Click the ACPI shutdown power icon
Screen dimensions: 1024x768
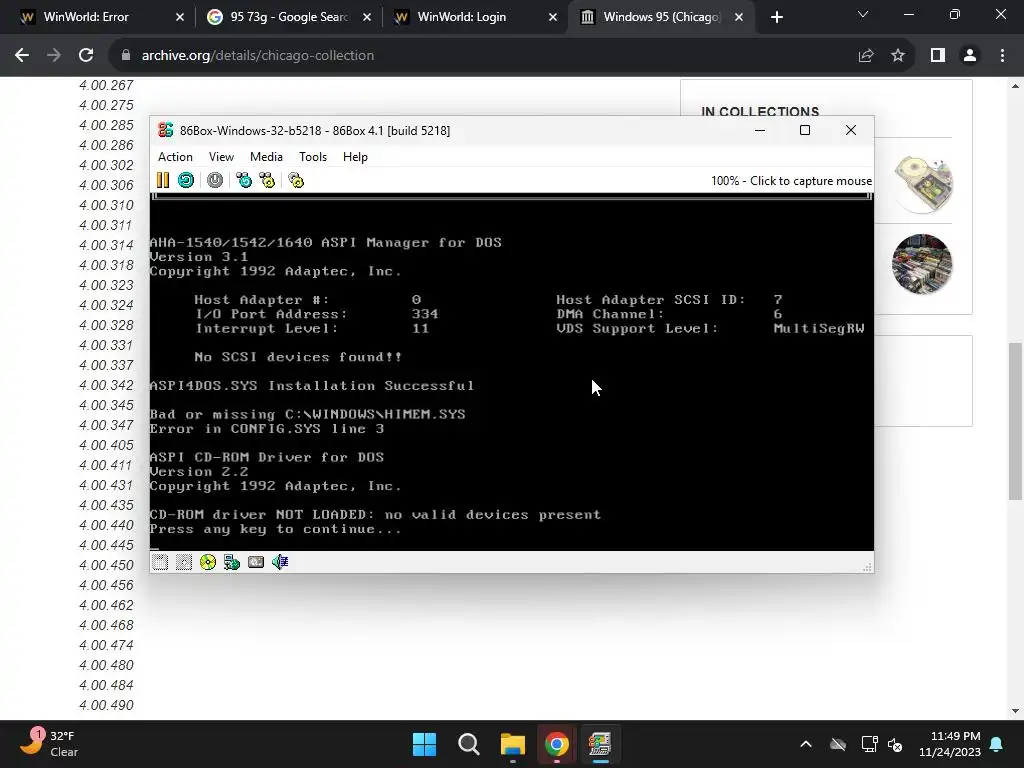[215, 180]
